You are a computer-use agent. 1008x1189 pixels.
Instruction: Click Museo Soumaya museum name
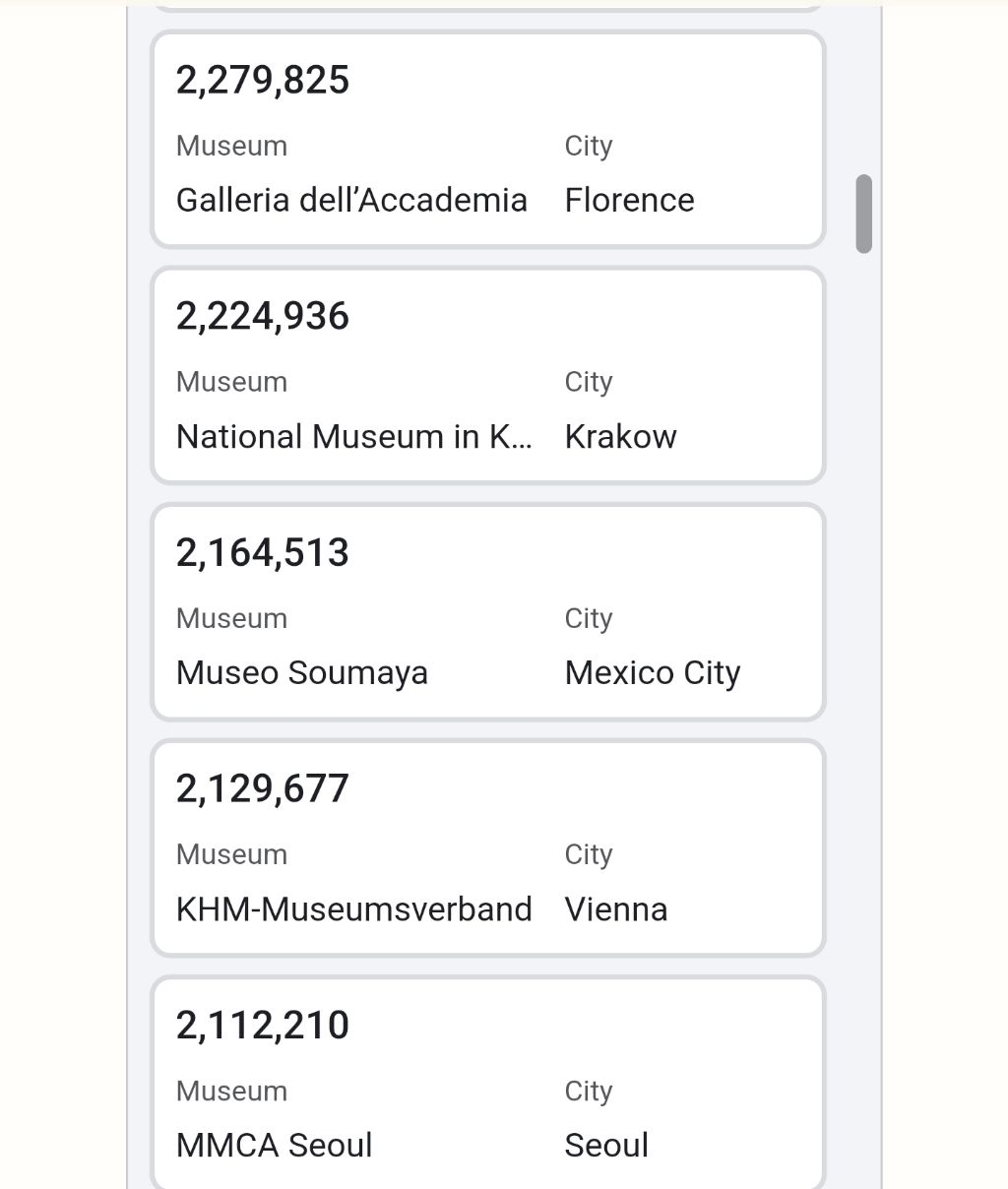click(x=302, y=673)
